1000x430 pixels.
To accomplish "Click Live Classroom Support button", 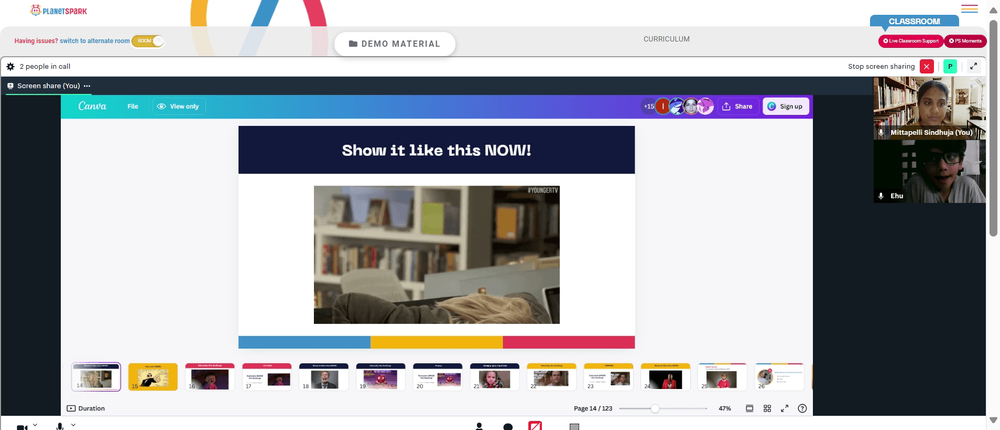I will pos(910,41).
